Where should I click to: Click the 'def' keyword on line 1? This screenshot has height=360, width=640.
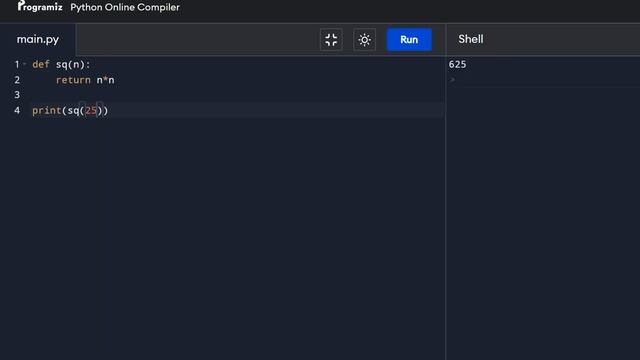[x=41, y=64]
